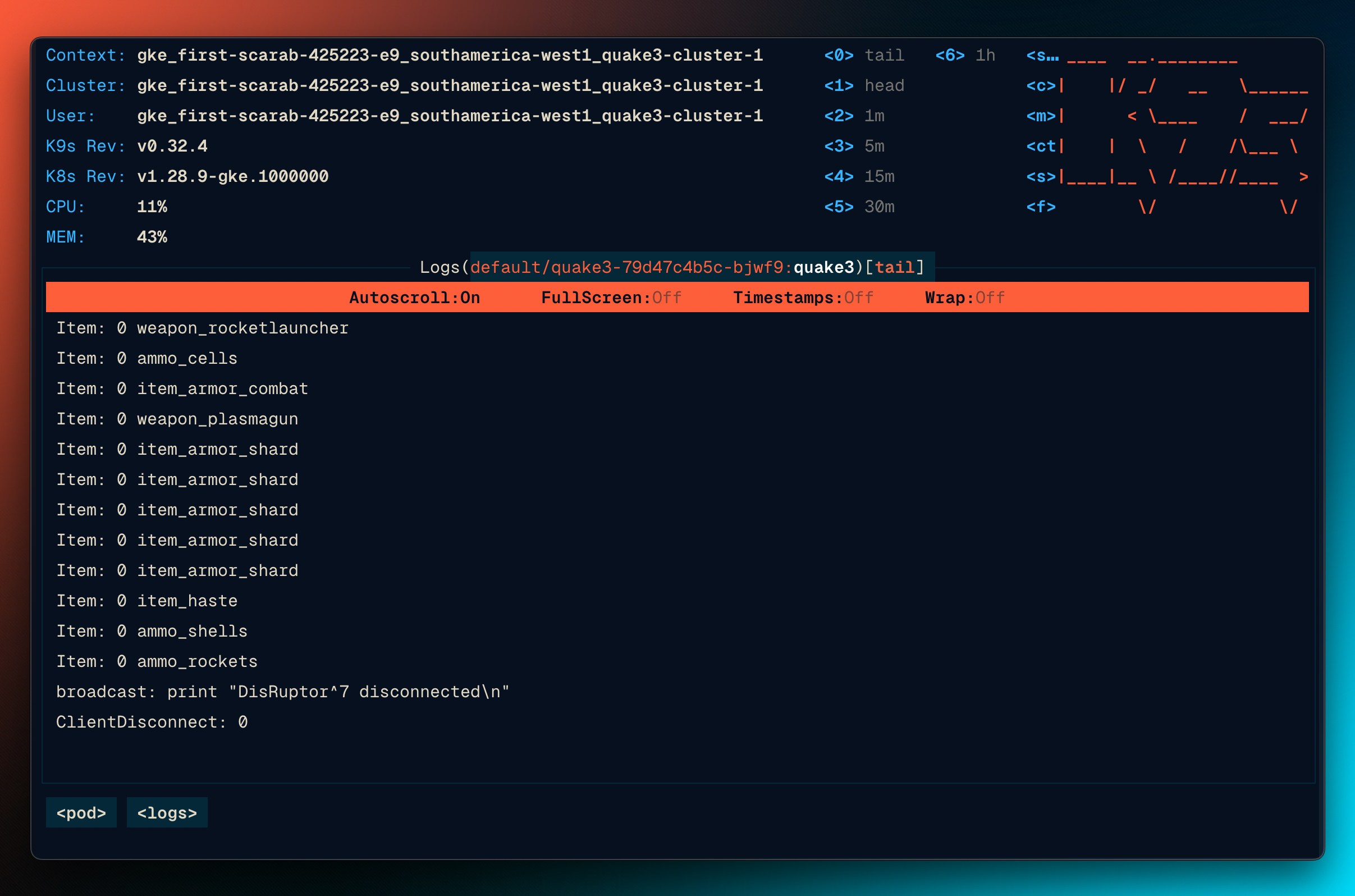Choose the <0> tail log range
This screenshot has width=1355, height=896.
pyautogui.click(x=864, y=56)
